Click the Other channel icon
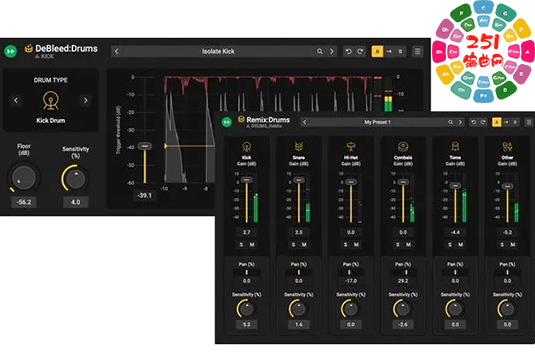This screenshot has height=363, width=535. pyautogui.click(x=507, y=146)
